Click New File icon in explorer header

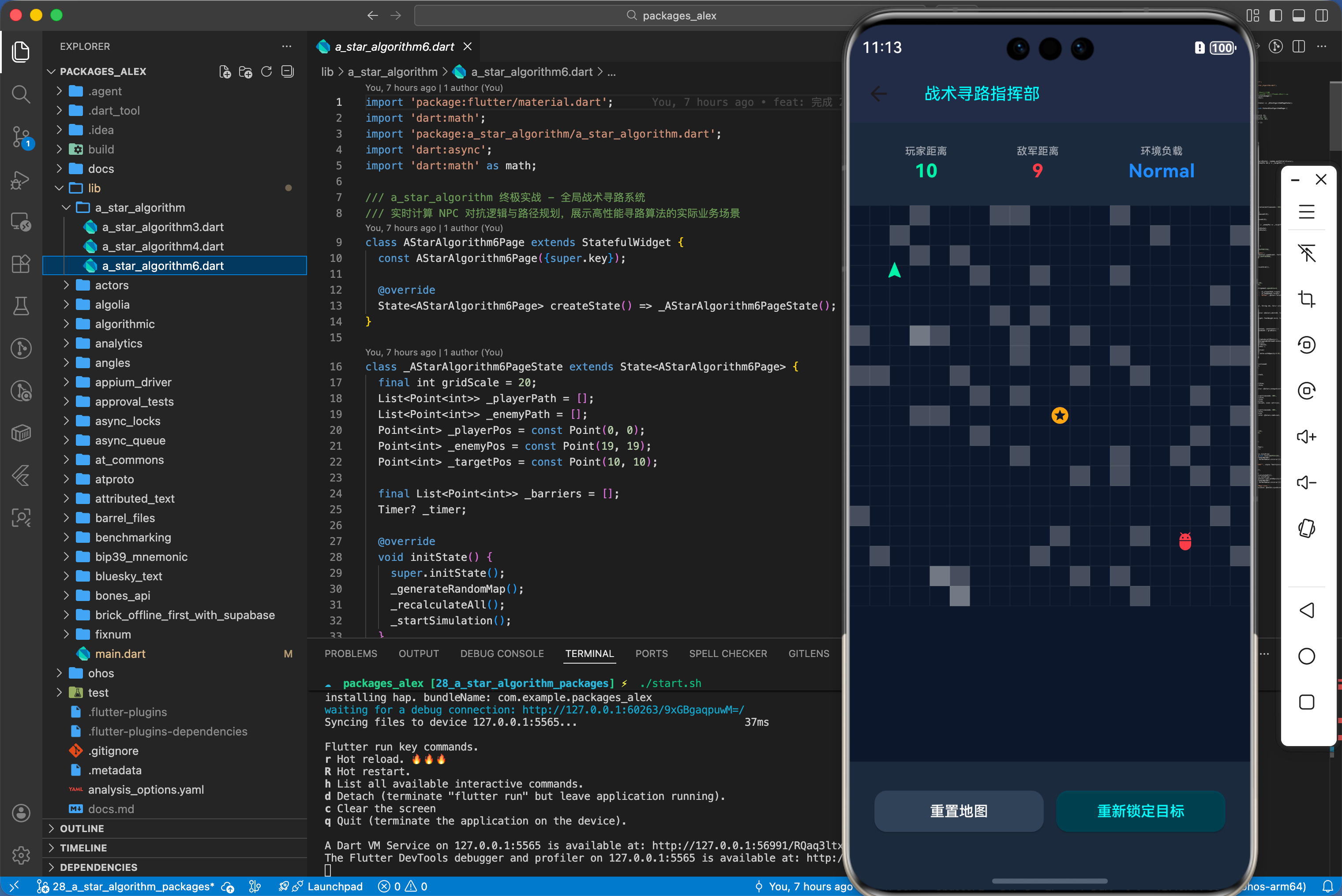[225, 72]
